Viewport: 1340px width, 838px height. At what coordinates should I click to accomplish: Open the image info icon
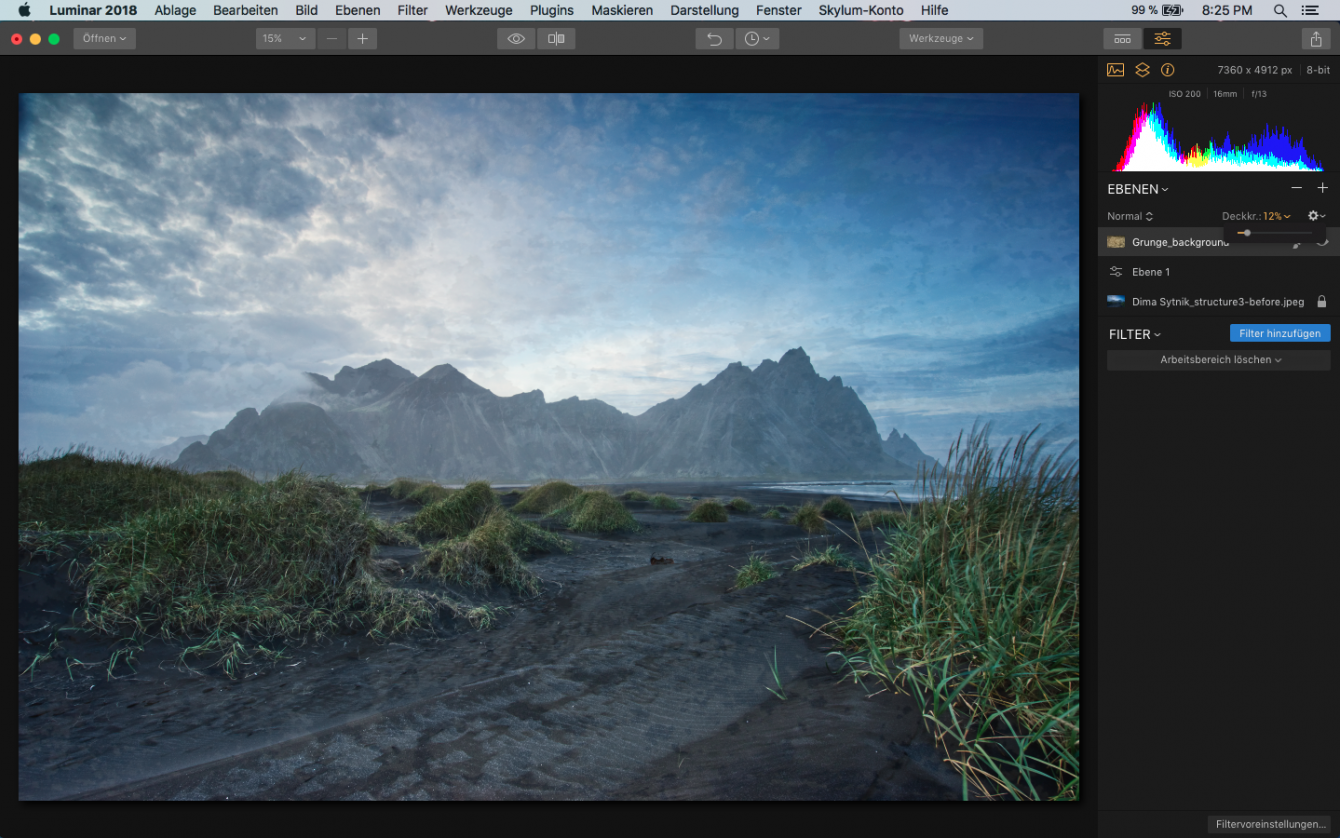point(1167,70)
